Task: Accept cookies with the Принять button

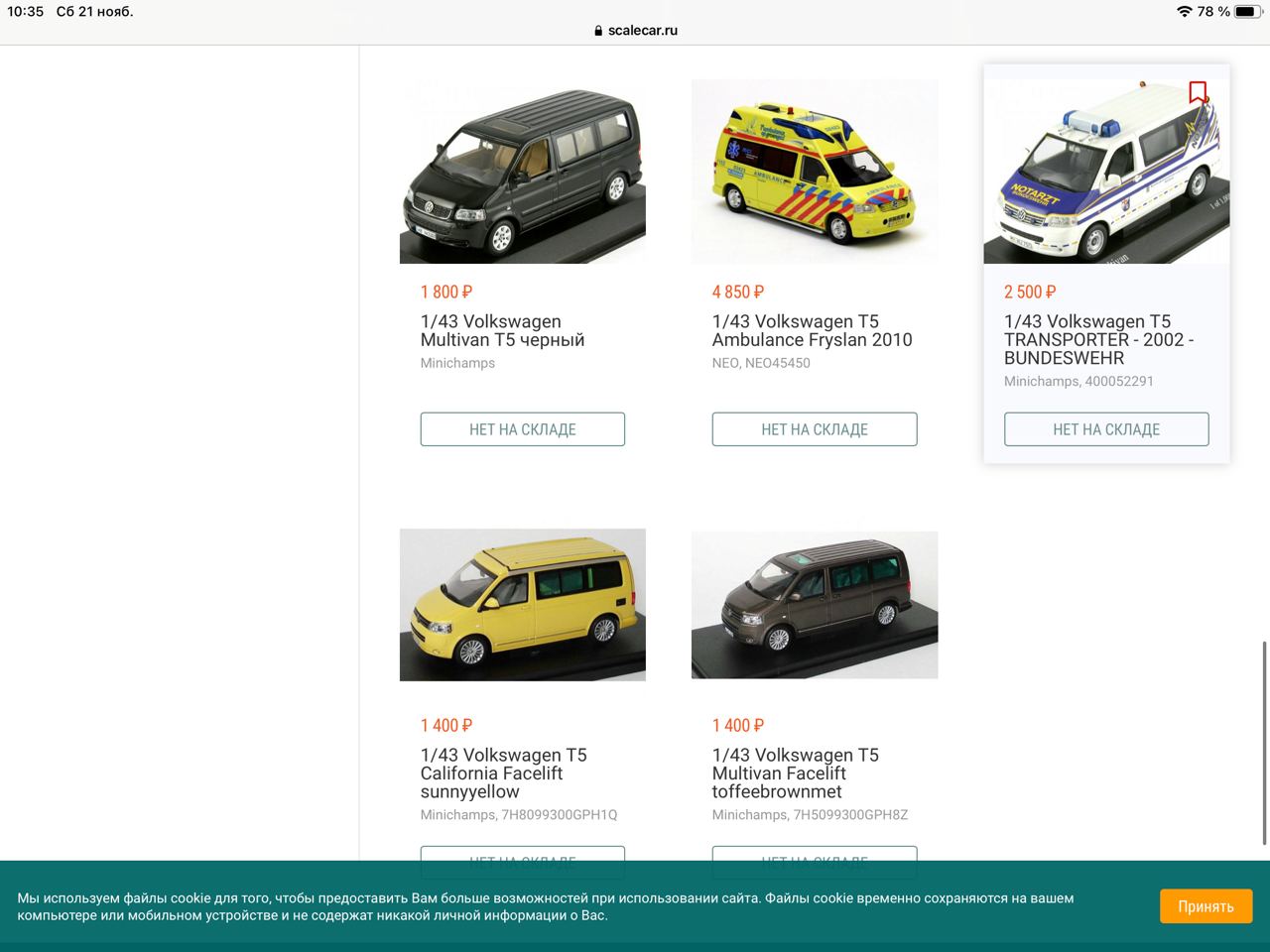Action: pyautogui.click(x=1206, y=906)
